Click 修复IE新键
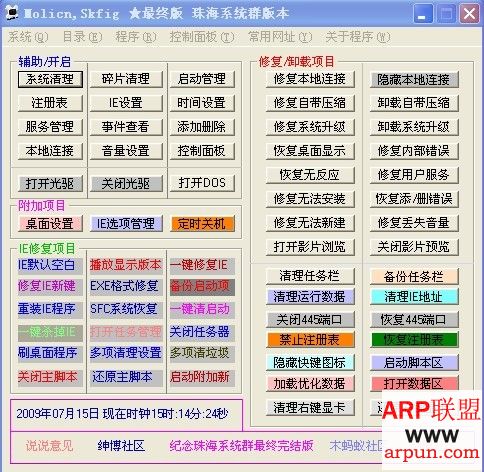The width and height of the screenshot is (484, 472). 50,287
